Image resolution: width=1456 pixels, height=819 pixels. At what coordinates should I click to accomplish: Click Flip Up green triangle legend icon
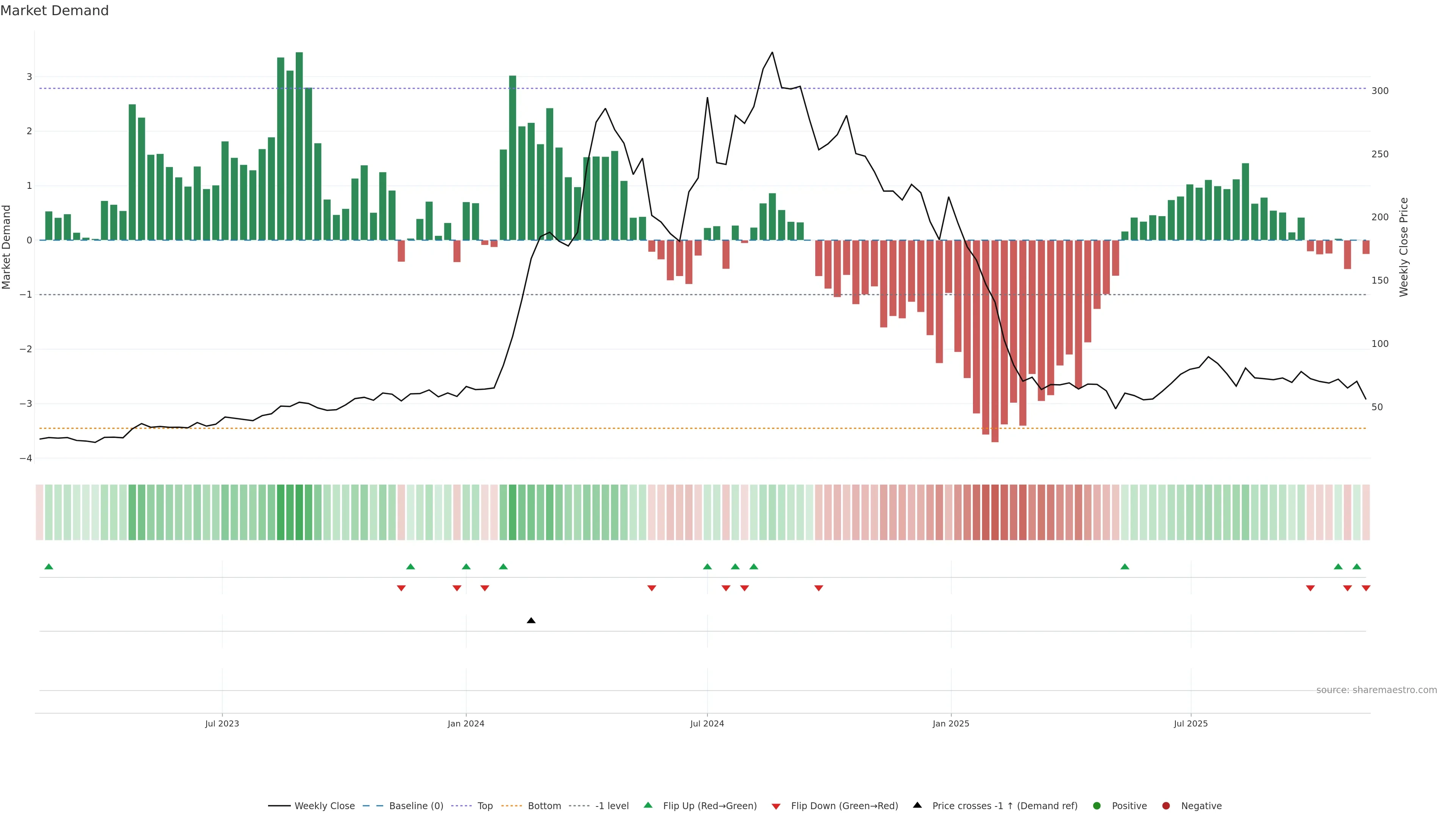pos(648,805)
